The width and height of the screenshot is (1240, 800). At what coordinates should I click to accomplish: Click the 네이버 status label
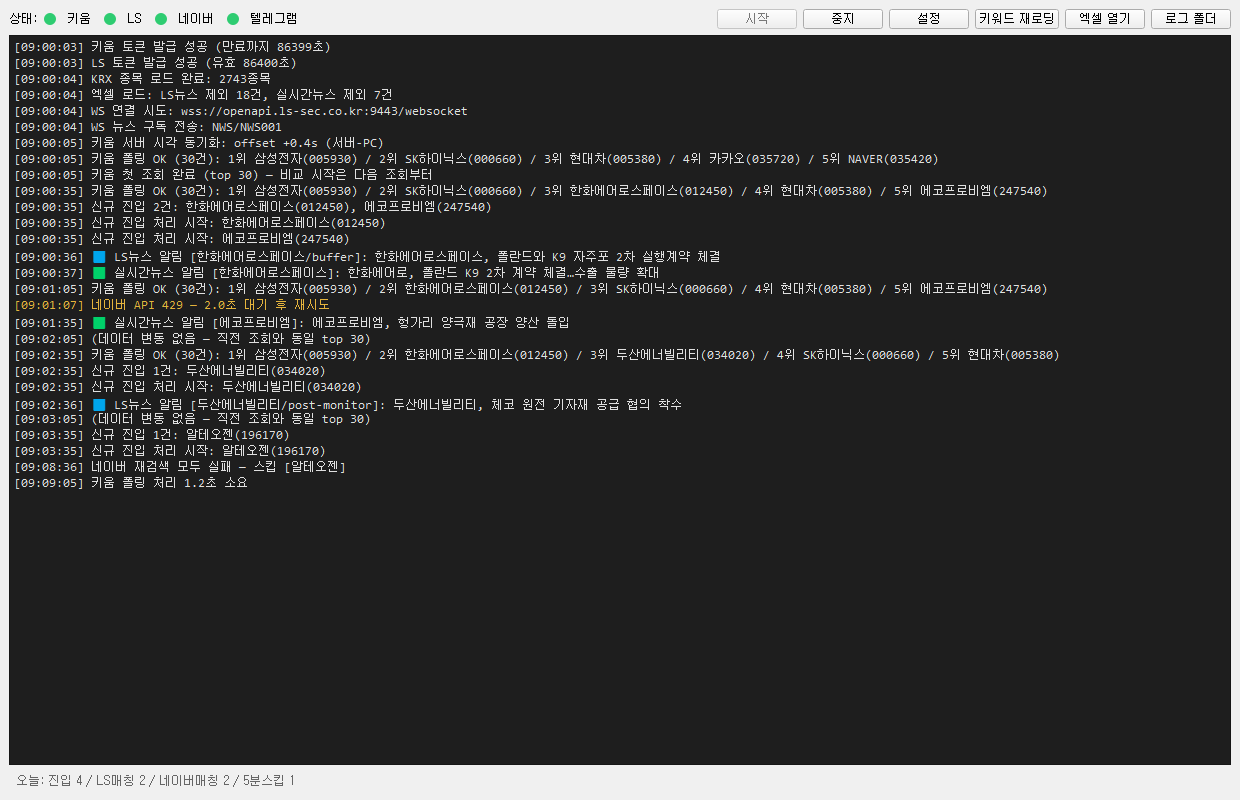(x=195, y=19)
